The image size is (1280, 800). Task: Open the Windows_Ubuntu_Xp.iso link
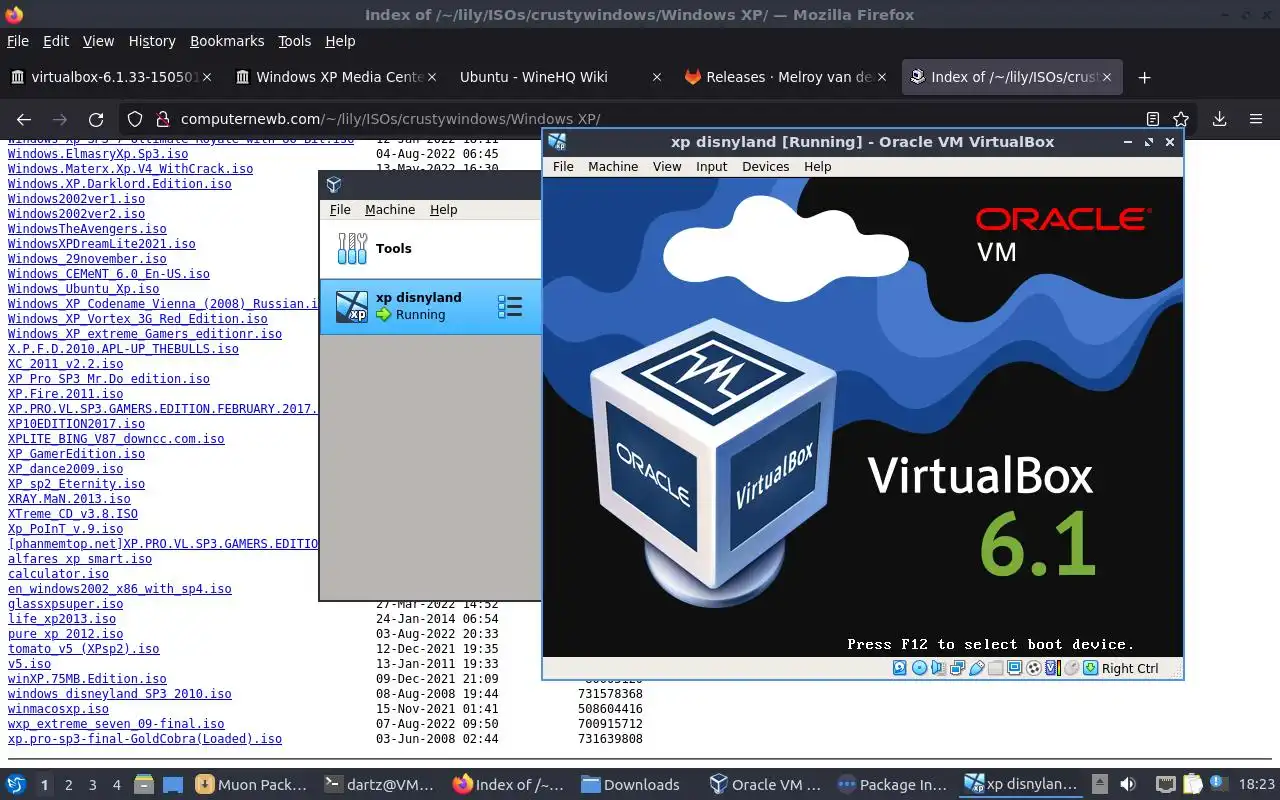tap(83, 289)
